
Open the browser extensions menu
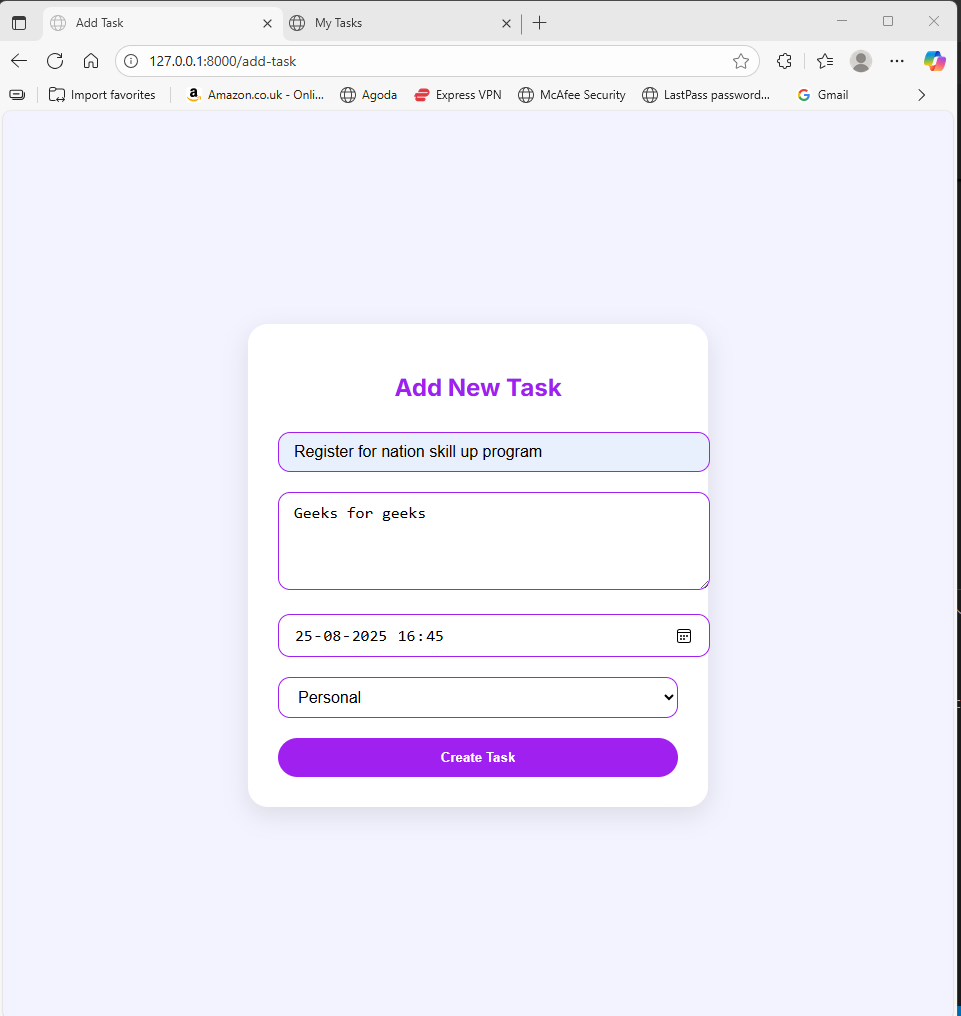tap(784, 61)
